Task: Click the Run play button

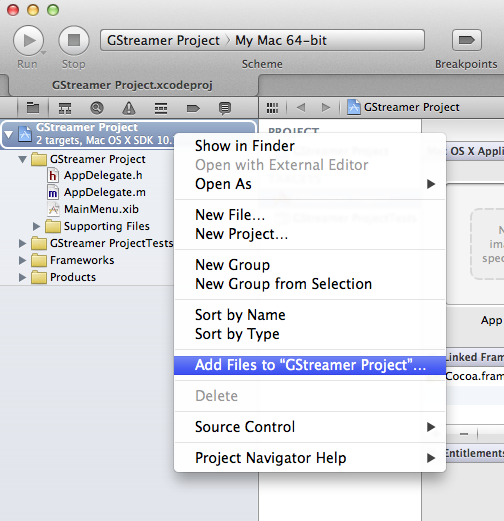Action: click(x=28, y=40)
